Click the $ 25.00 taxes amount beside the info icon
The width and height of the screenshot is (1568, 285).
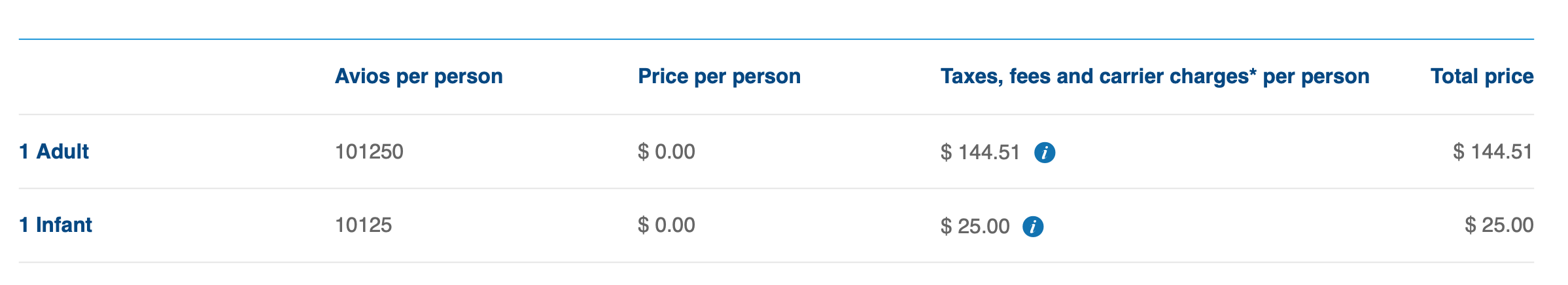click(975, 227)
